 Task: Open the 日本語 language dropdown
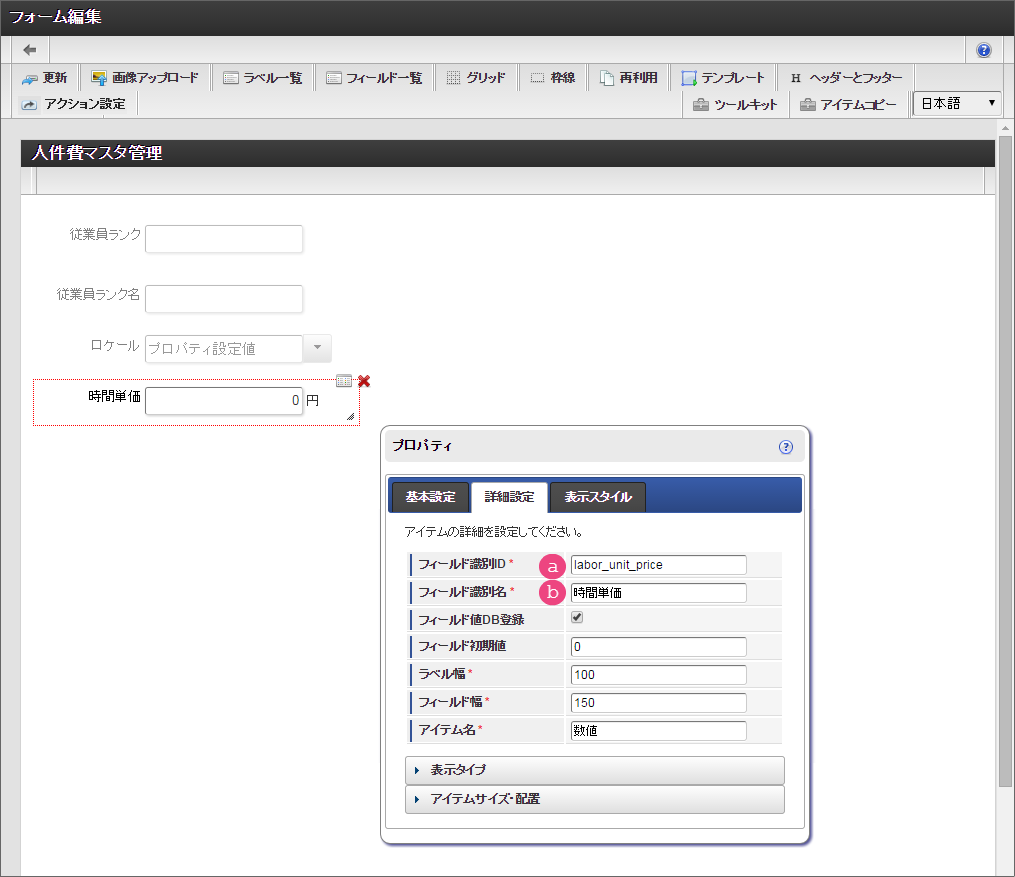(x=957, y=104)
